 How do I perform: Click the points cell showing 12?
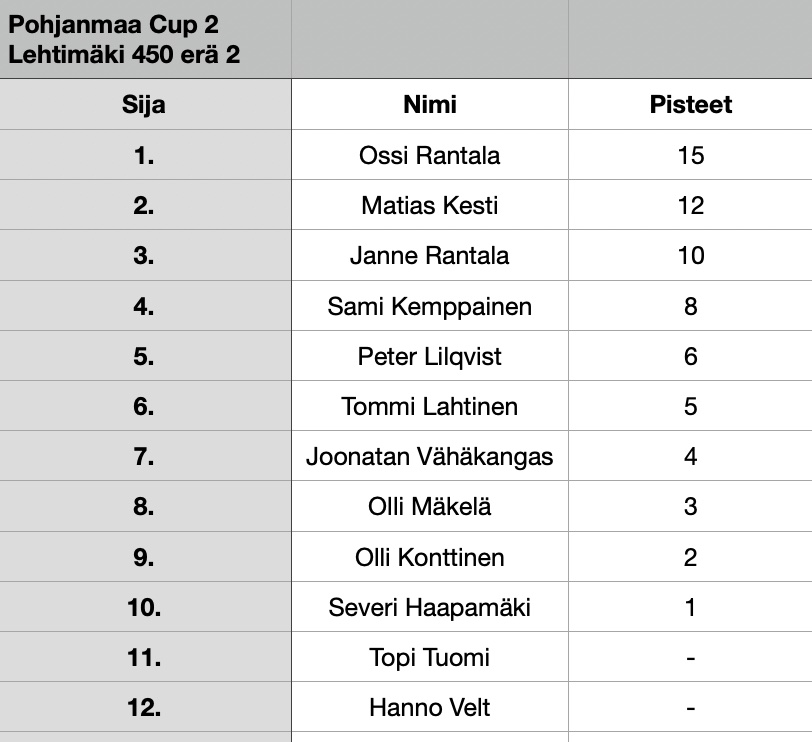[x=690, y=205]
